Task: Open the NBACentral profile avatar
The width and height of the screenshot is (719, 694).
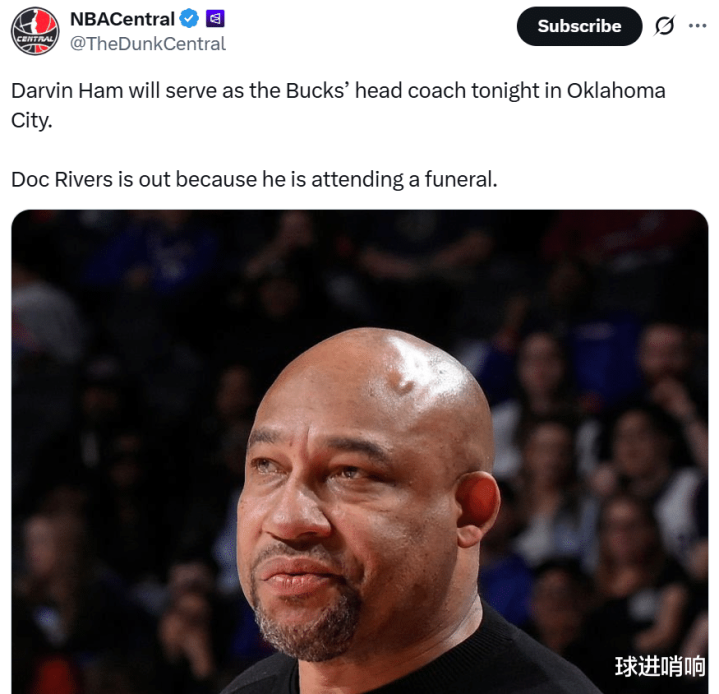Action: click(35, 31)
